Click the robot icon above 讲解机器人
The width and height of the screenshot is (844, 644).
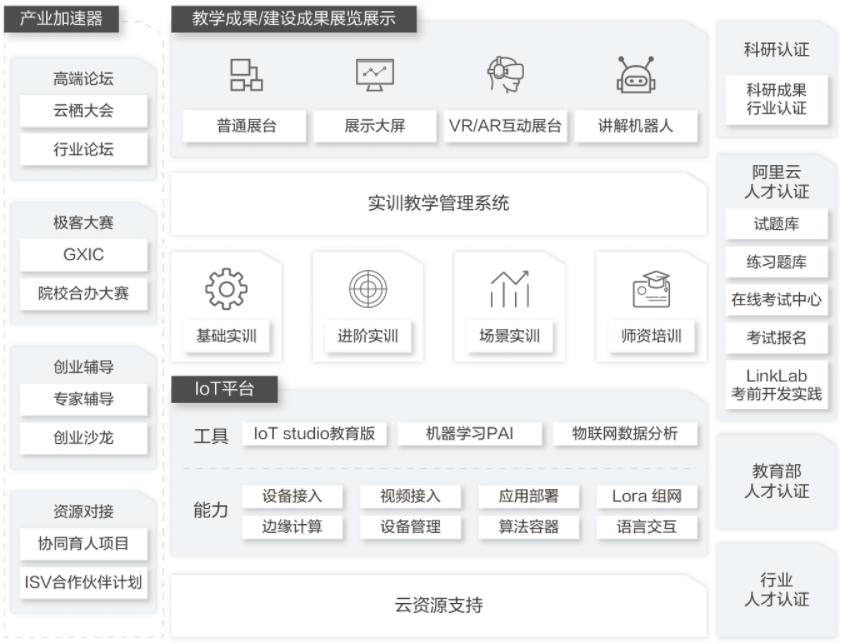coord(636,74)
